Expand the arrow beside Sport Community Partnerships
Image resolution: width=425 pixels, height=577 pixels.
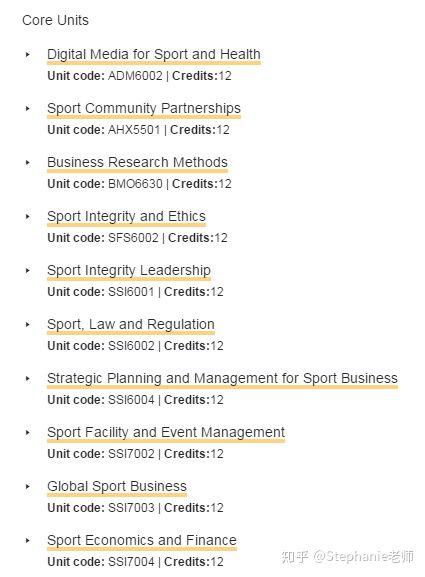[28, 109]
